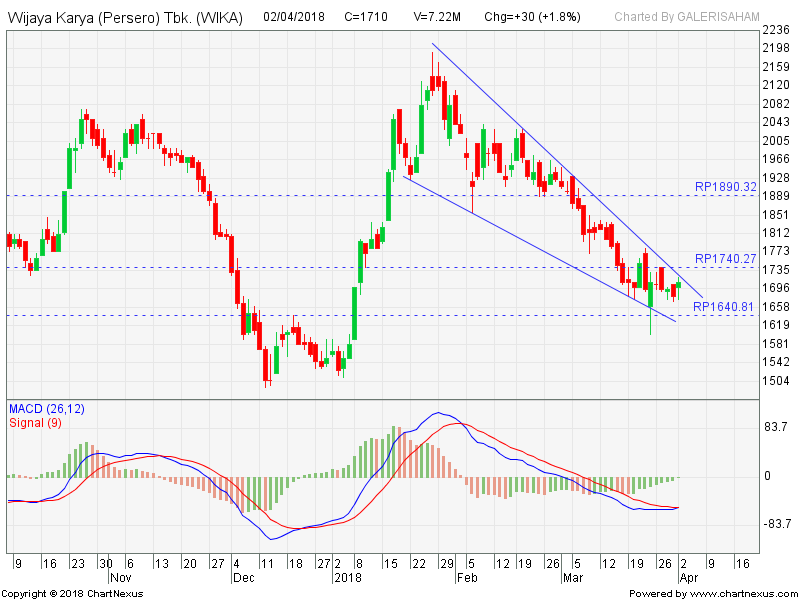This screenshot has height=600, width=800.
Task: Click the 'Feb' month label on the axis
Action: pyautogui.click(x=466, y=577)
